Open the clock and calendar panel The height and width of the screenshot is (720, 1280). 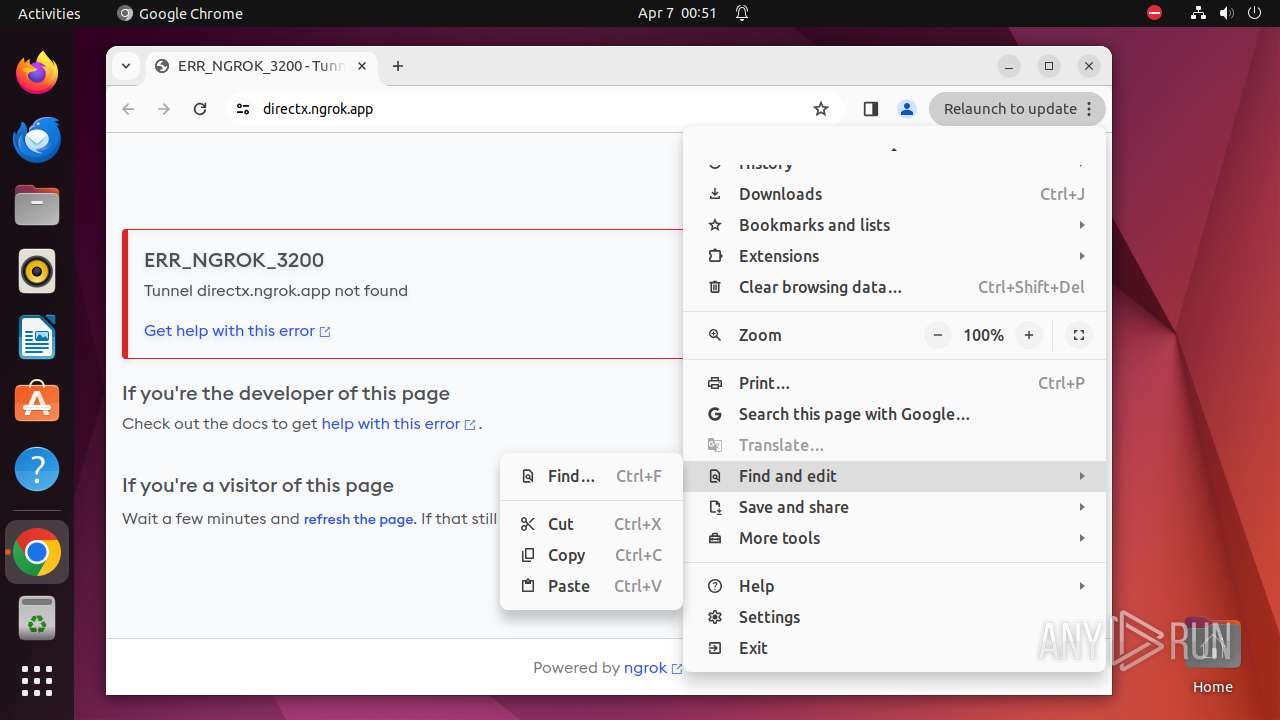click(677, 13)
